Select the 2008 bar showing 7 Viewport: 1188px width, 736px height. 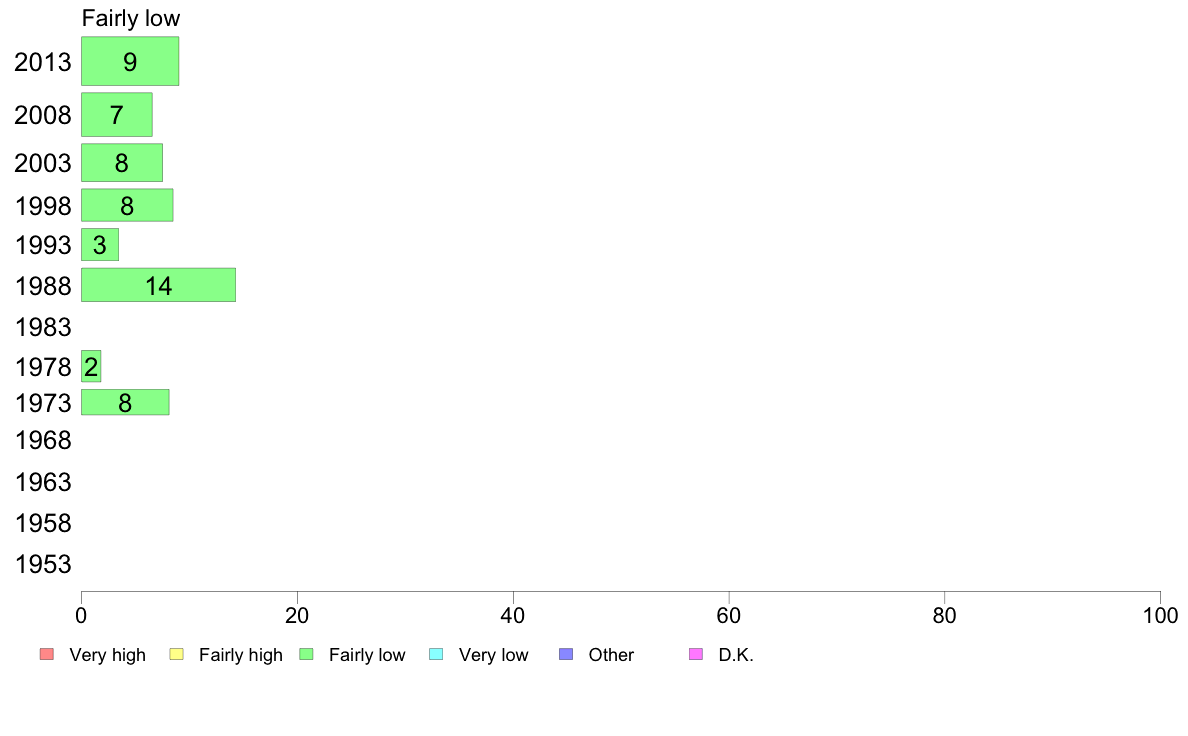point(117,114)
